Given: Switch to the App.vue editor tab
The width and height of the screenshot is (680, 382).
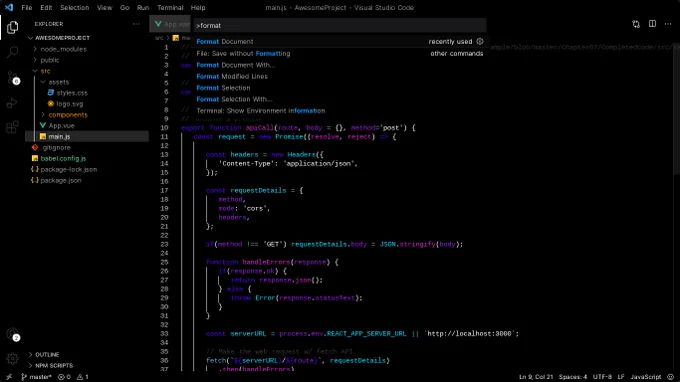Looking at the screenshot, I should pyautogui.click(x=171, y=24).
